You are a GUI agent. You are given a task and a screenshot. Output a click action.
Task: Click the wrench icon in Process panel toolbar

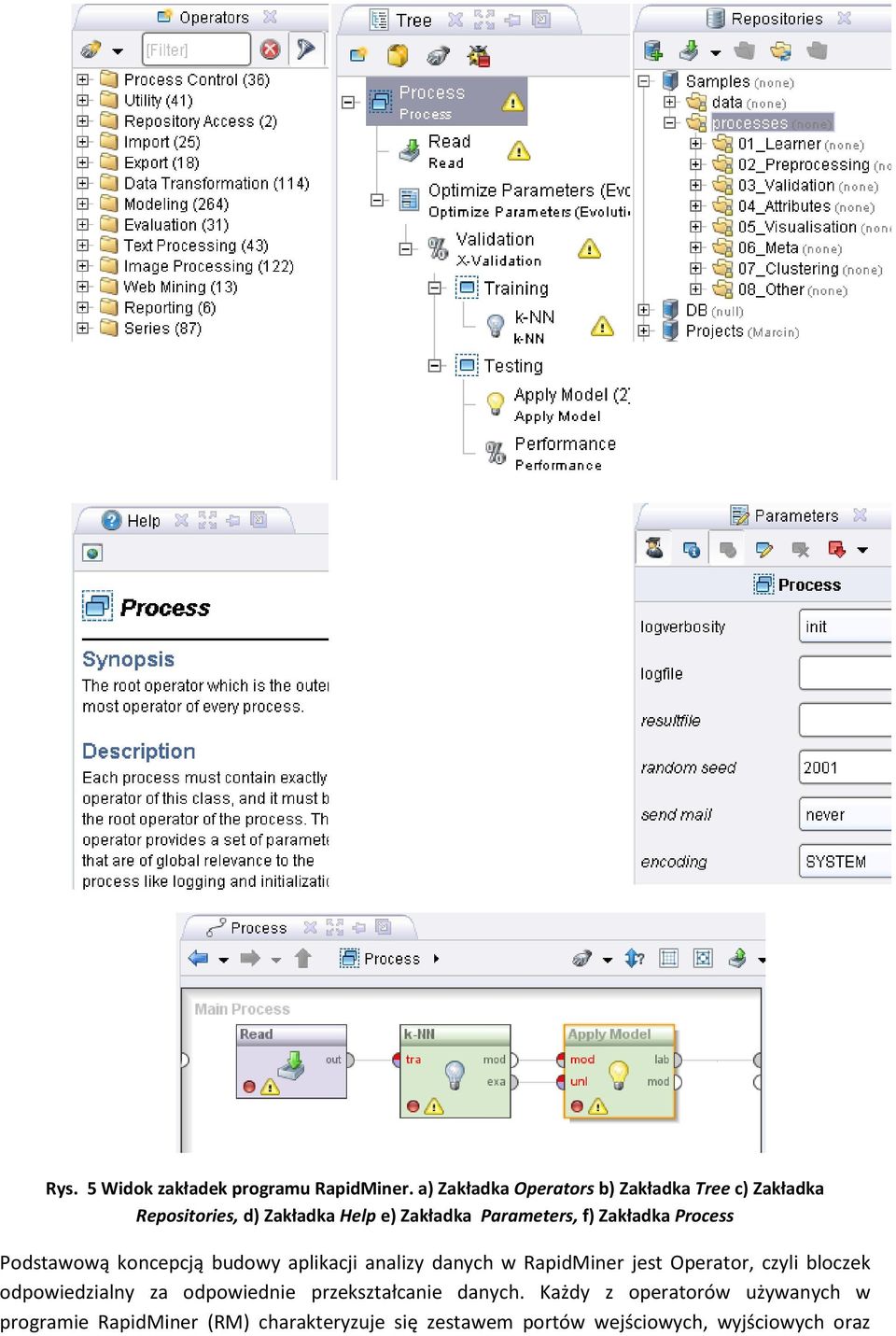pos(582,958)
